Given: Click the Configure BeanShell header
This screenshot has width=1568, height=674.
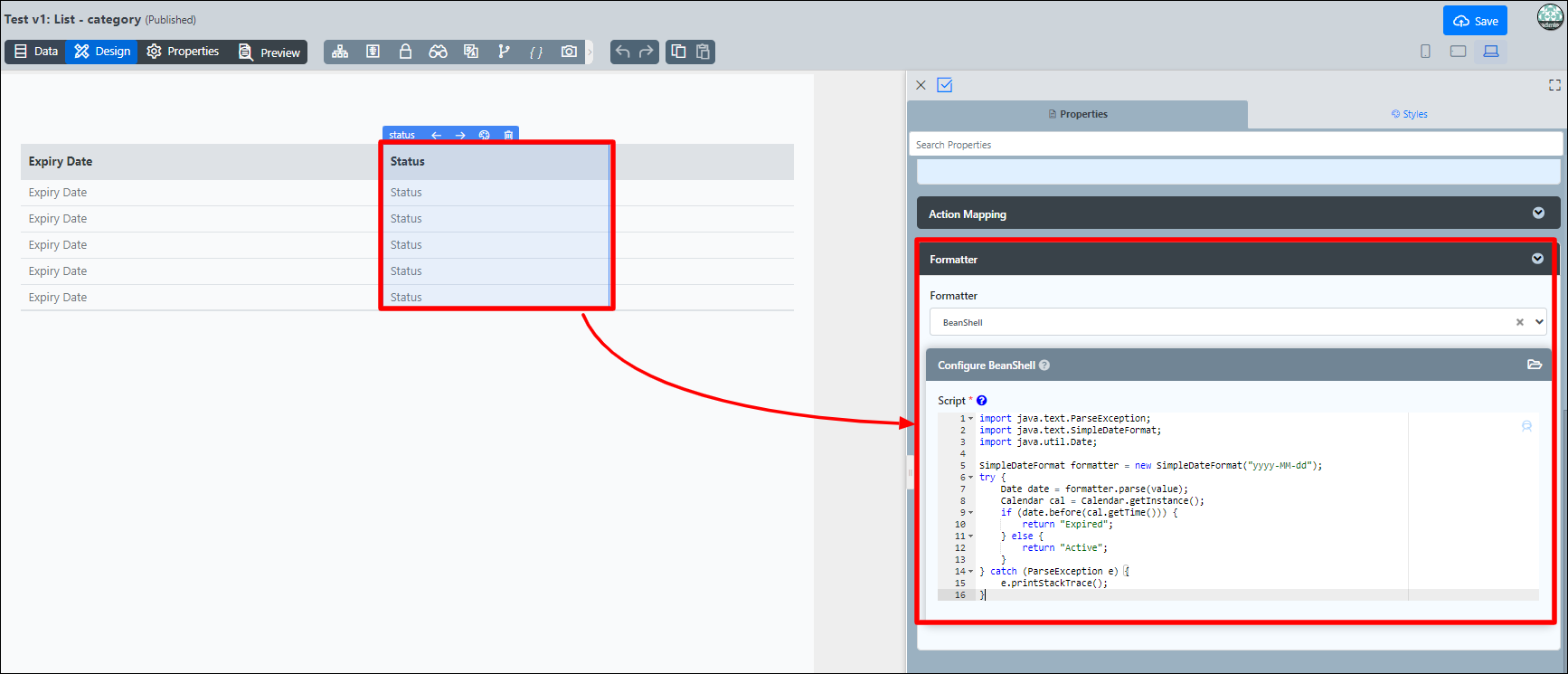Looking at the screenshot, I should [x=1238, y=365].
